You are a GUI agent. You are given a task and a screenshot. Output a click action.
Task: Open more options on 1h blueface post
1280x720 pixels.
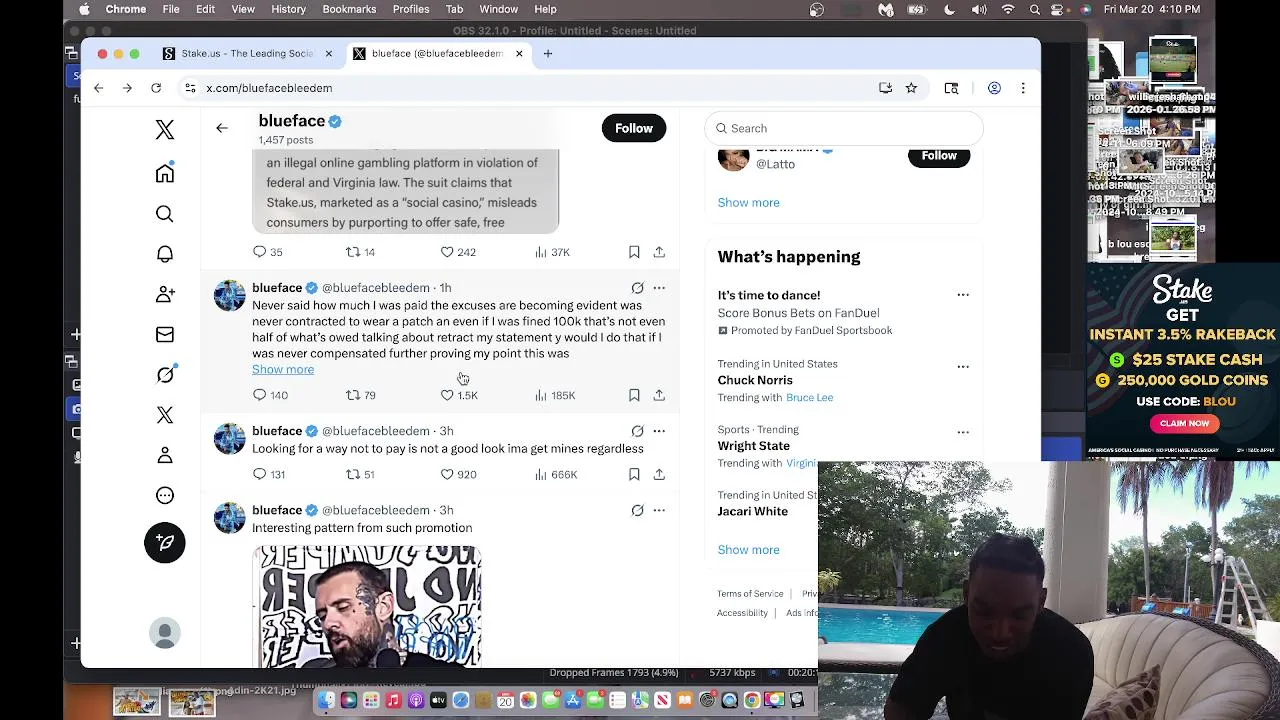click(659, 288)
